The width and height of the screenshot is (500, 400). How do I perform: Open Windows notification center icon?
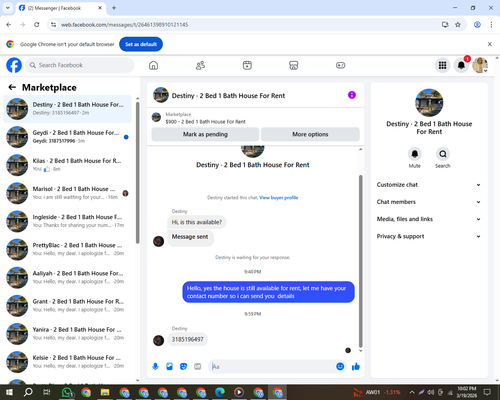pyautogui.click(x=487, y=392)
